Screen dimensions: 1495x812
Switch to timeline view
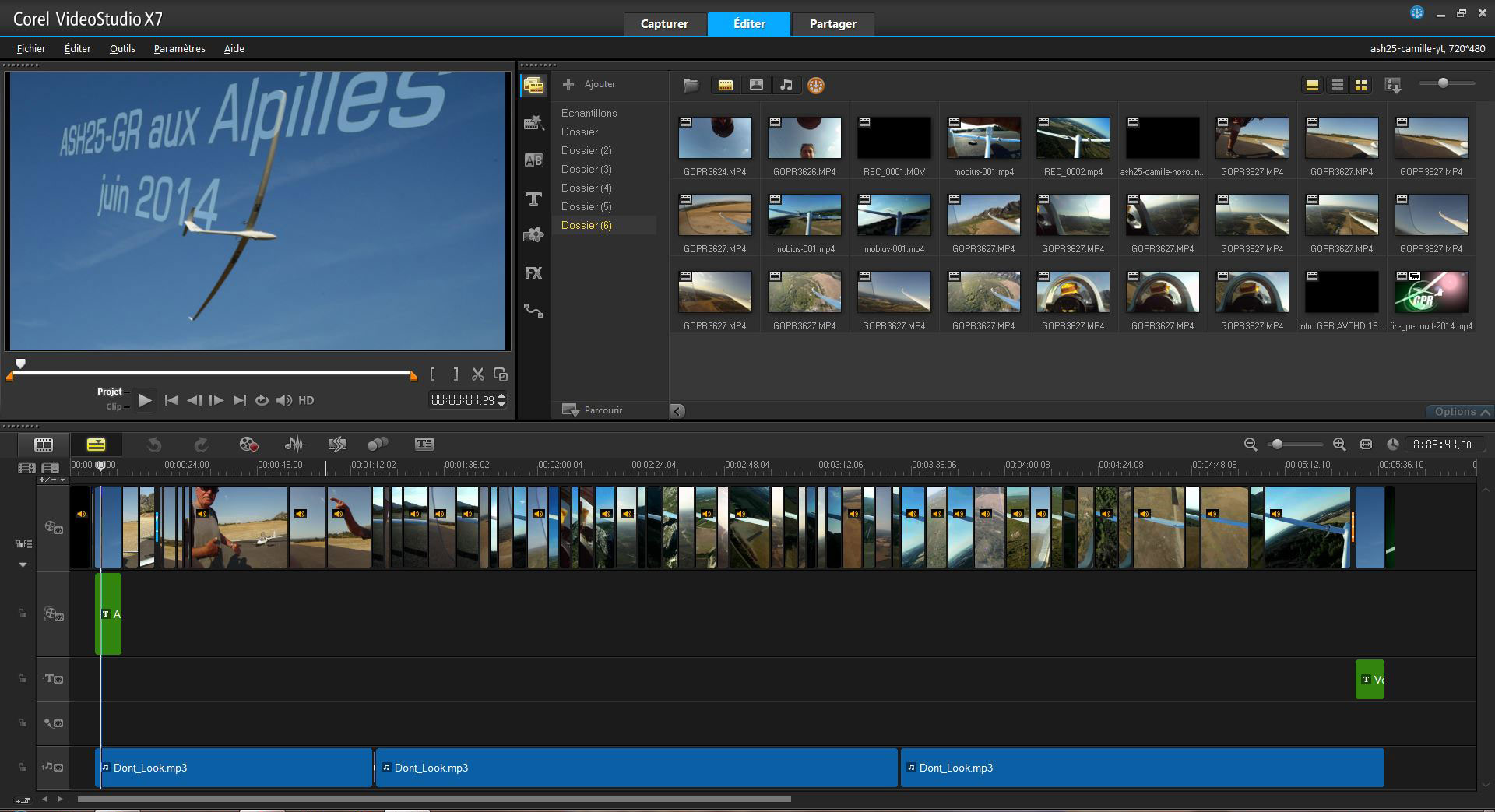coord(96,445)
